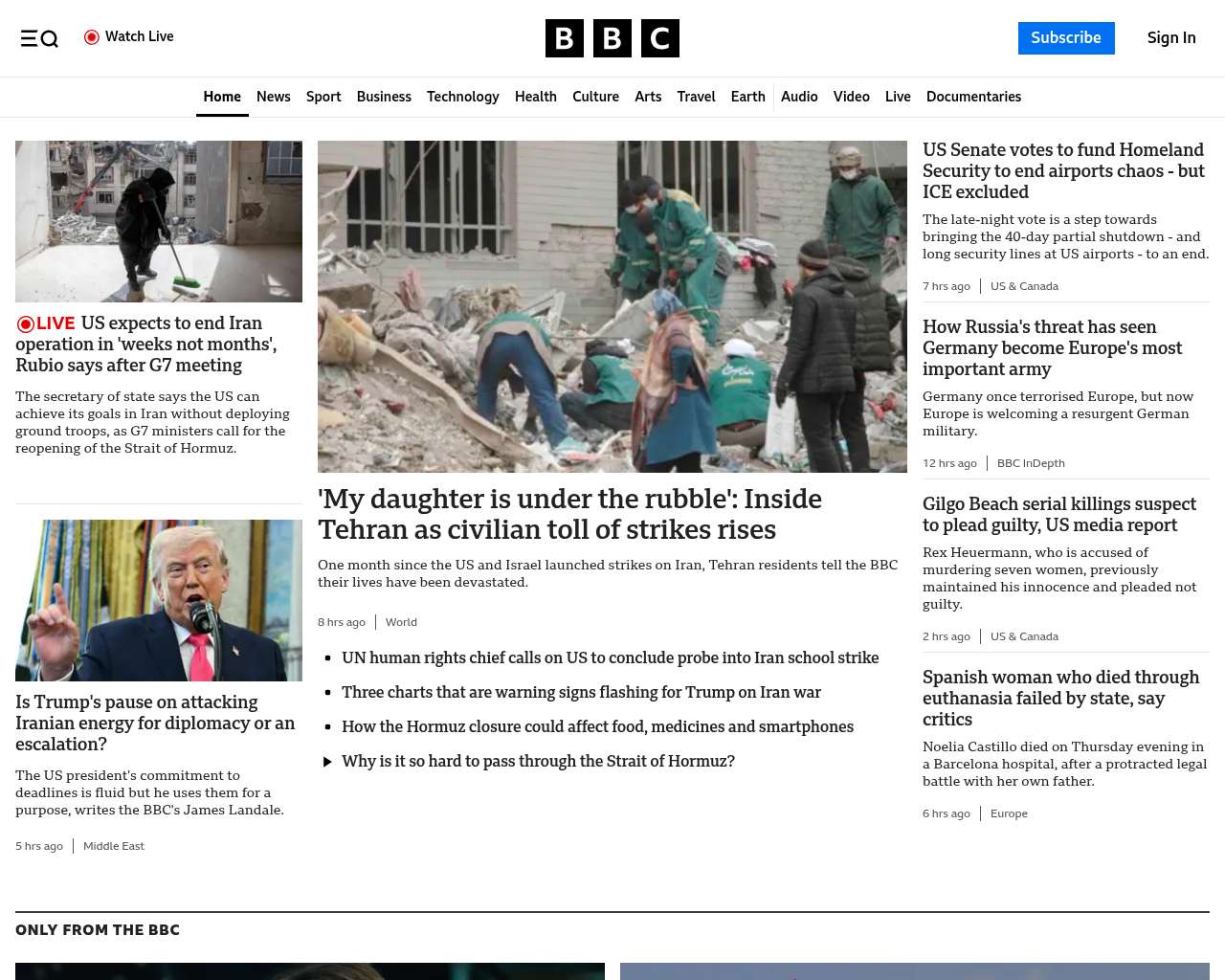Open UN human rights chief story
The height and width of the screenshot is (980, 1225).
(x=610, y=657)
